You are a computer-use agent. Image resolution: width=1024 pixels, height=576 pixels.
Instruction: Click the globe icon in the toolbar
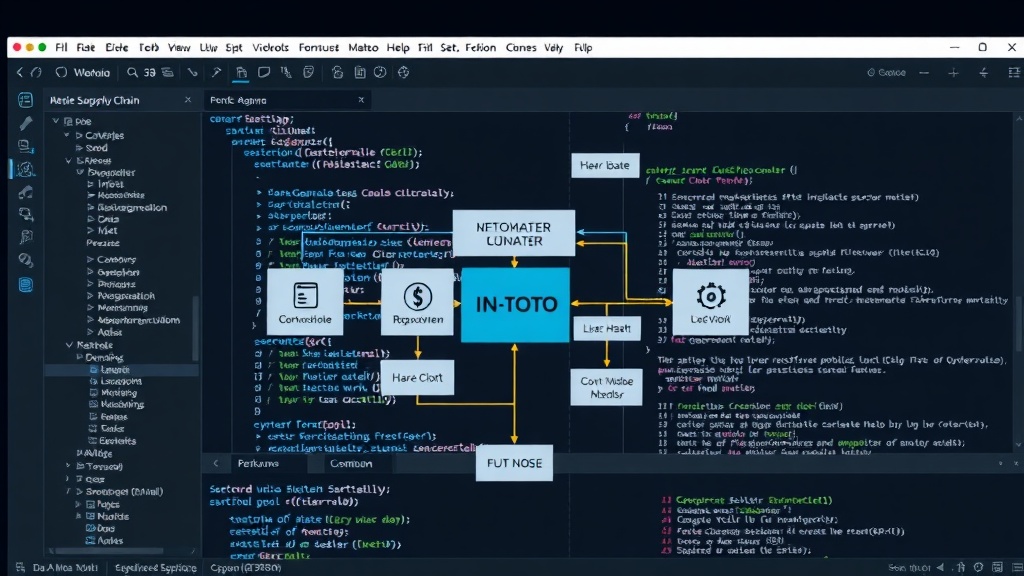click(x=404, y=72)
